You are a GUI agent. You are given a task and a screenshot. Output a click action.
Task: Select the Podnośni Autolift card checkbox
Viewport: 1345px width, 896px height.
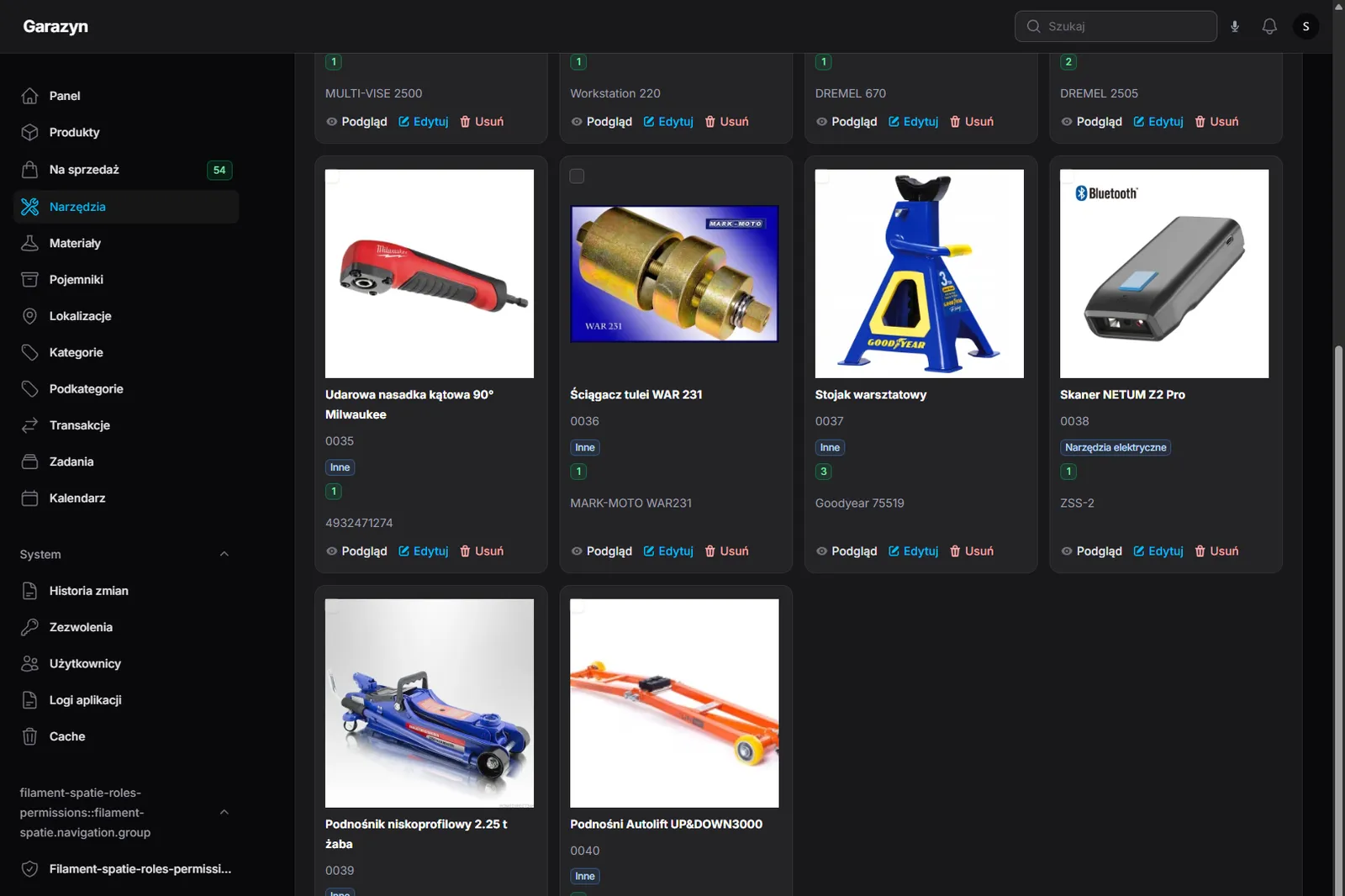(577, 605)
